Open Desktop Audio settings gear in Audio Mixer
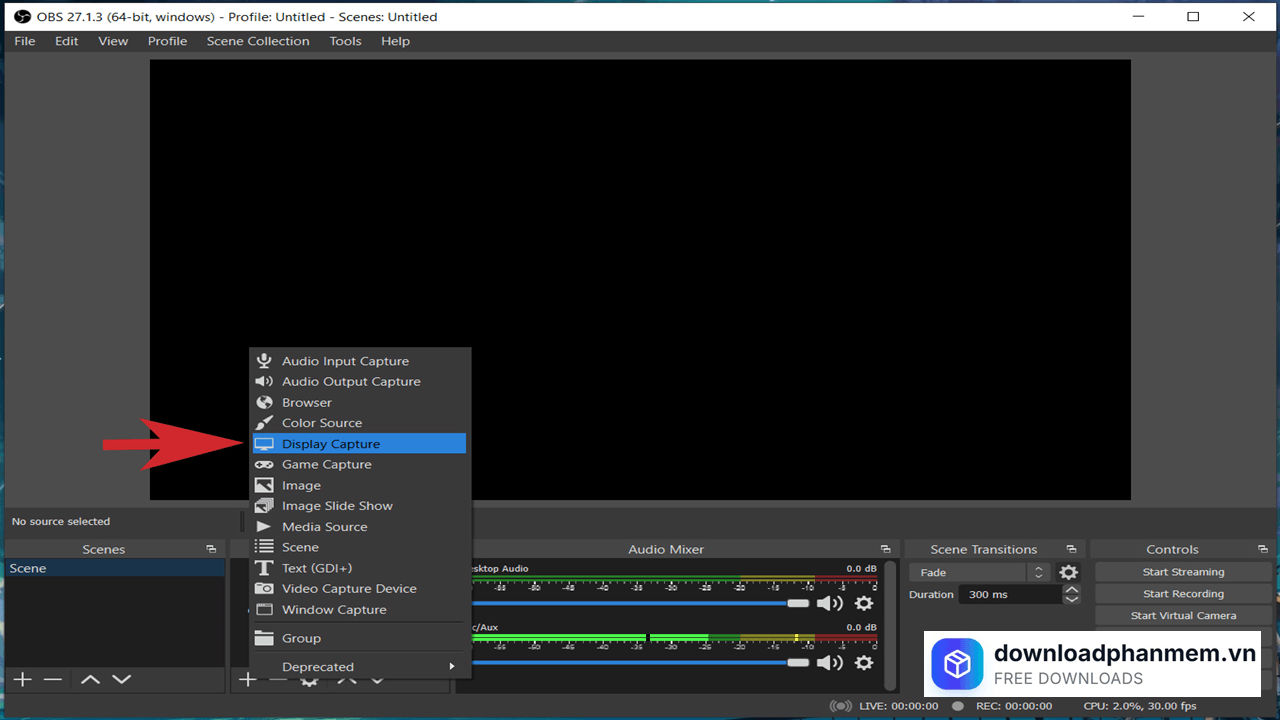The image size is (1280, 720). pos(864,604)
